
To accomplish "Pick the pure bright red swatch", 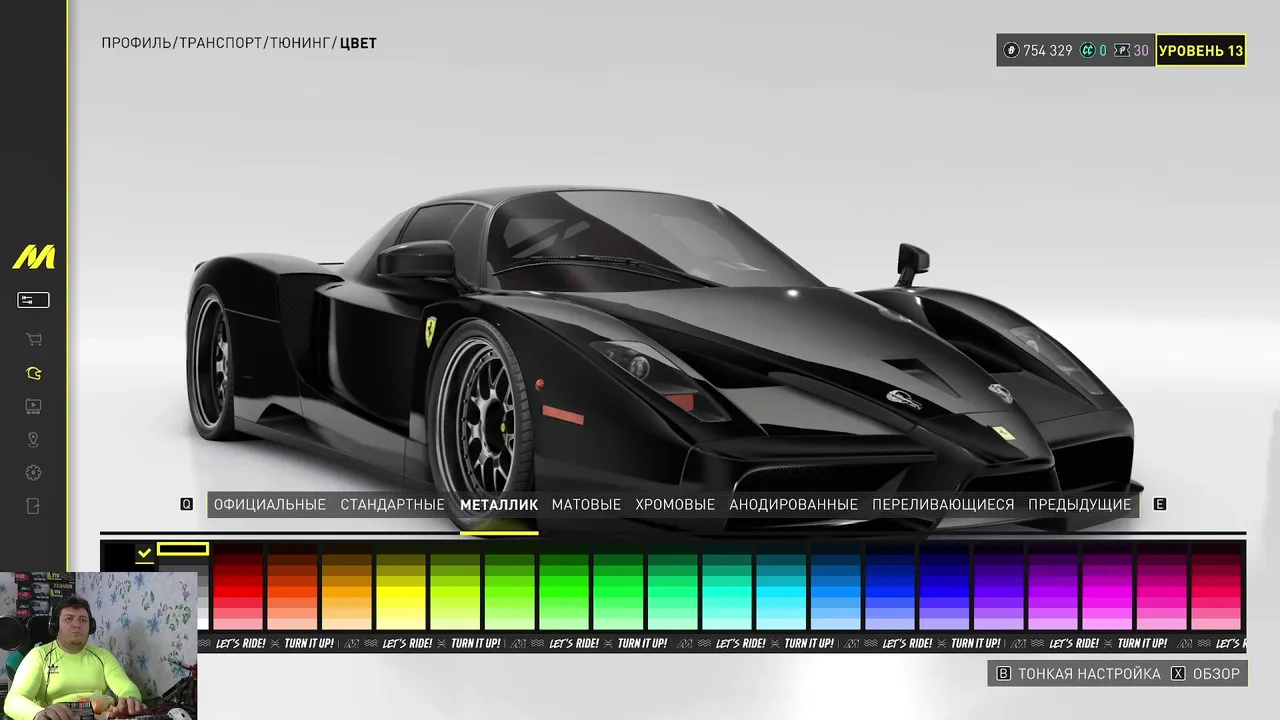I will [237, 591].
